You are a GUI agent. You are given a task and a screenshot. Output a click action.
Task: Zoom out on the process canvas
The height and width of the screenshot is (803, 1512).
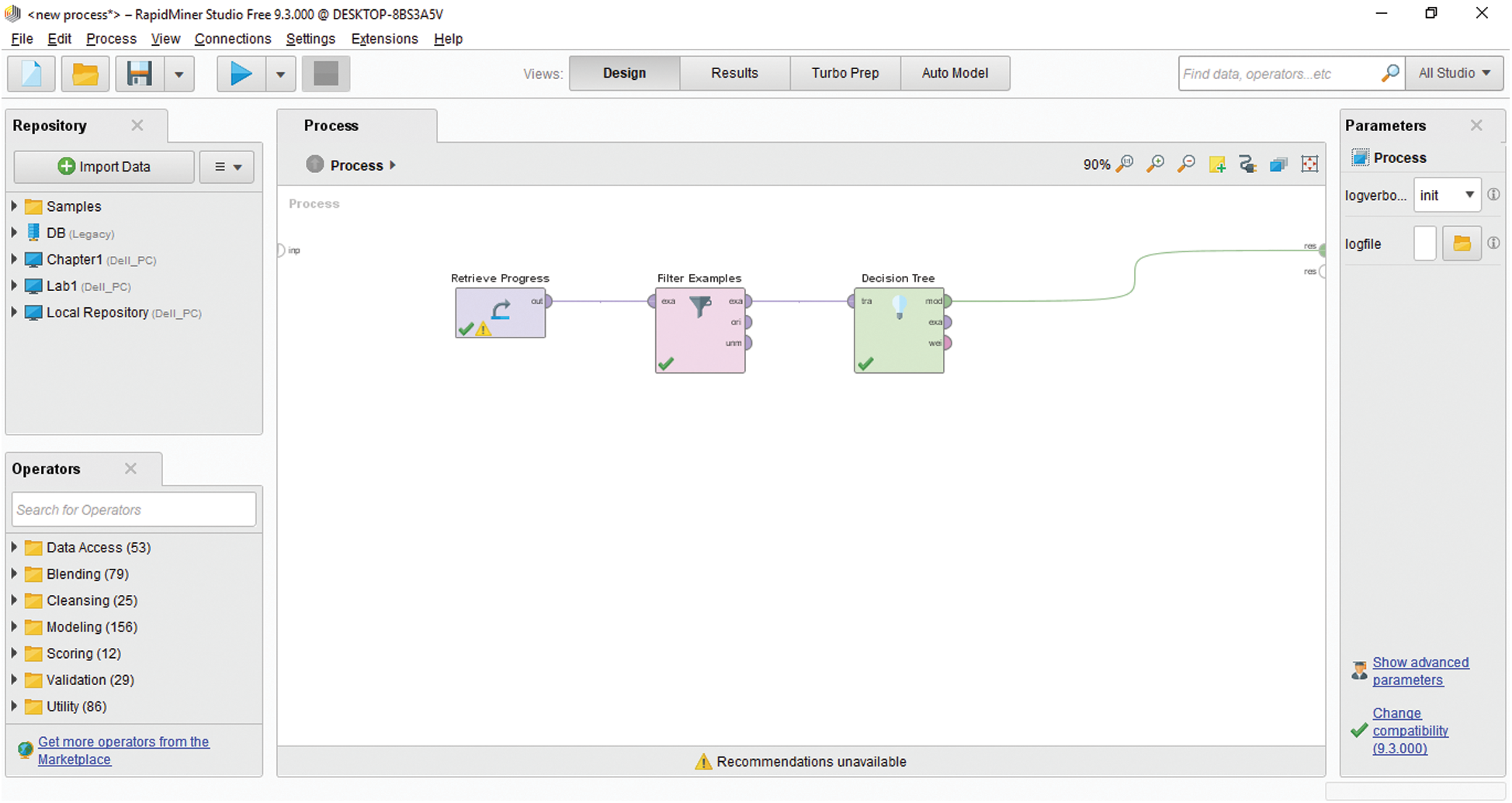point(1186,164)
